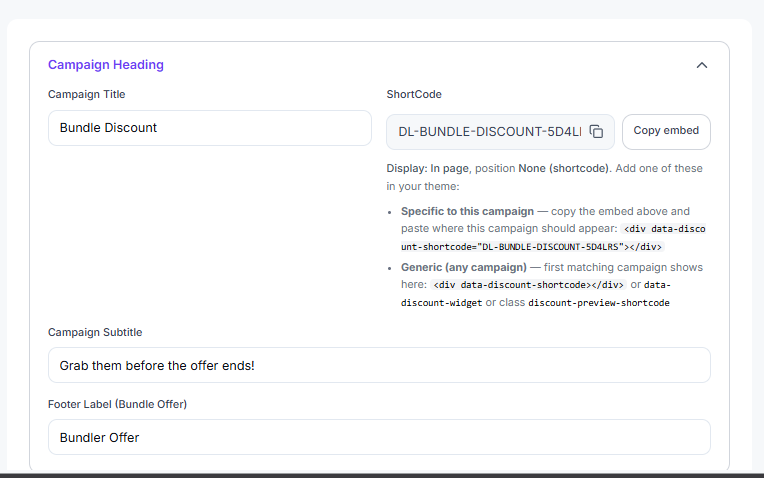Click the data-discount-widget code text
This screenshot has height=478, width=764.
[535, 293]
